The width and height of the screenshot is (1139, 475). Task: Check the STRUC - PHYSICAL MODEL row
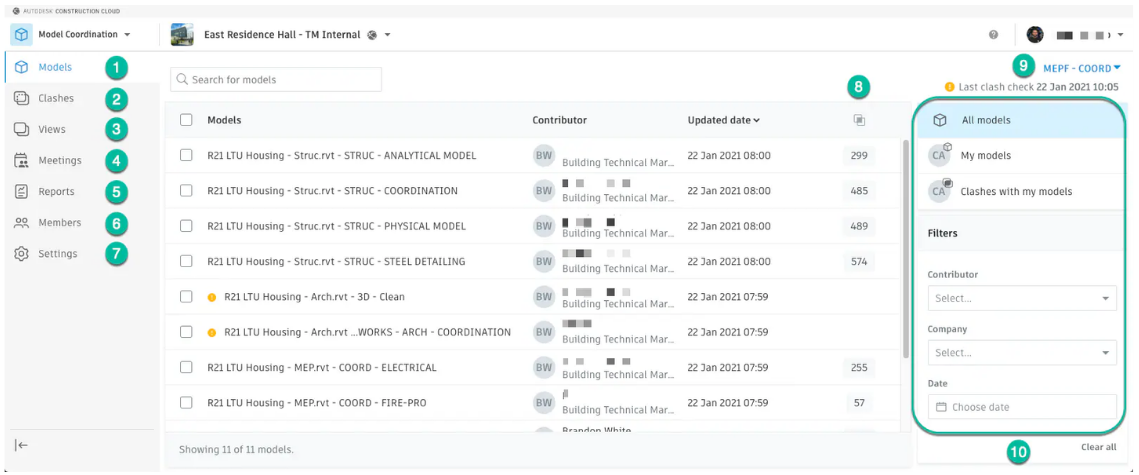[x=186, y=226]
